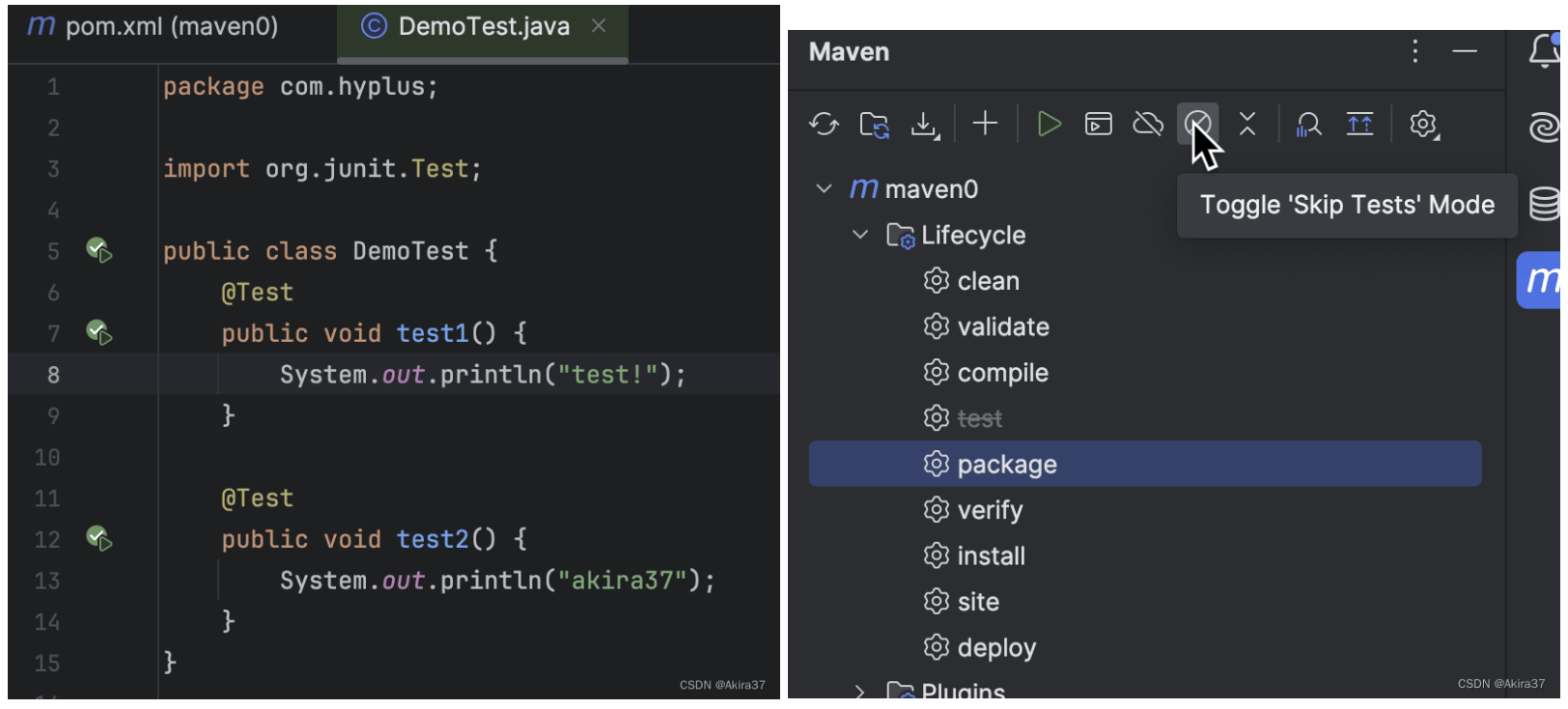Click the gear icon beside install

click(936, 555)
